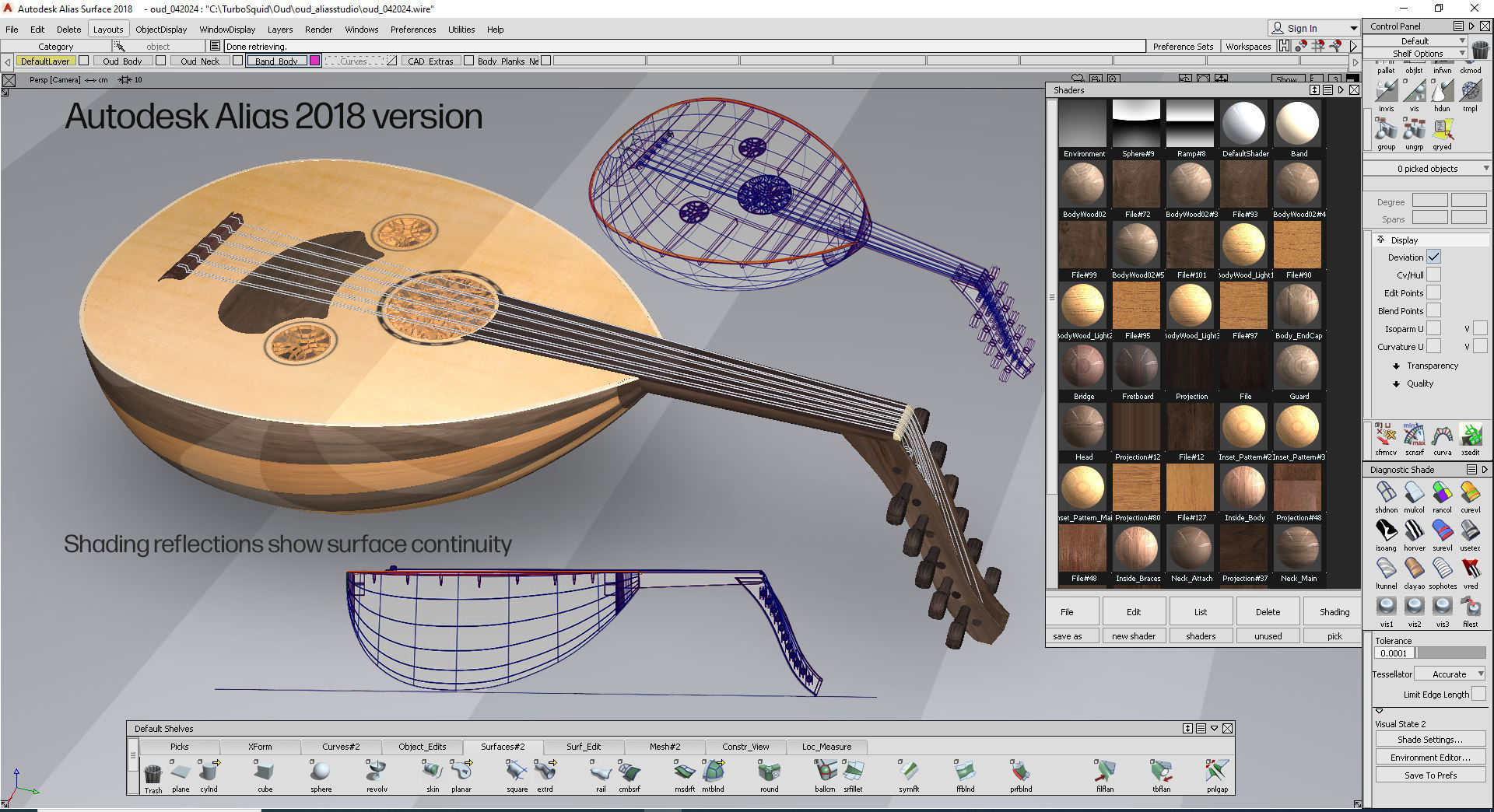Expand the Transparency section
The height and width of the screenshot is (812, 1494).
coord(1396,366)
